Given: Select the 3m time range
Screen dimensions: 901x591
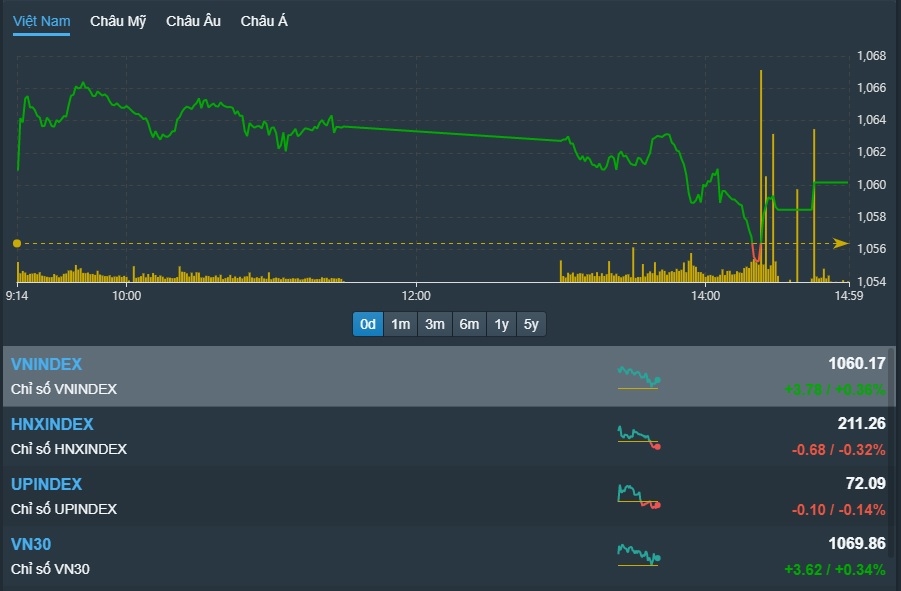Looking at the screenshot, I should click(435, 324).
